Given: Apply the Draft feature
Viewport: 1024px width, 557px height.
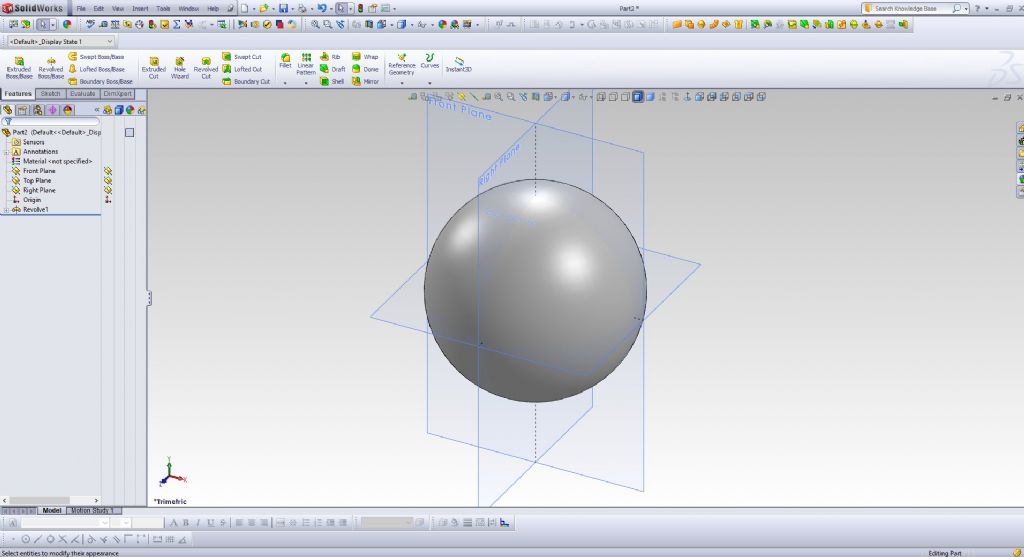Looking at the screenshot, I should pyautogui.click(x=332, y=69).
